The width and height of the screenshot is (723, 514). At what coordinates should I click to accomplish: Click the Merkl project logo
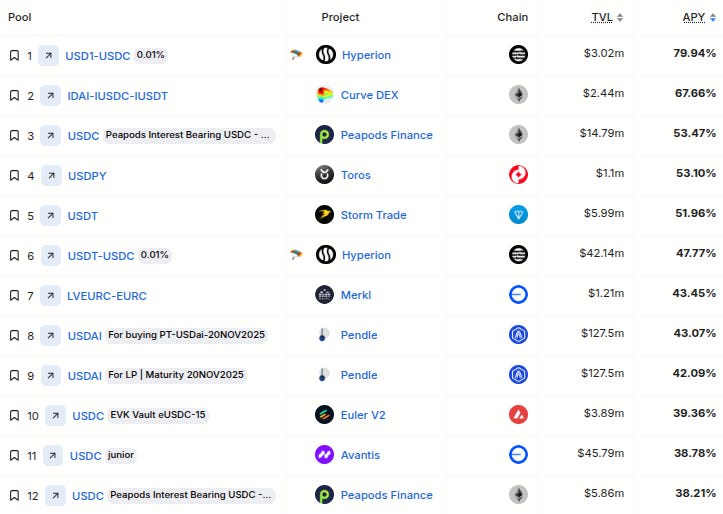tap(325, 295)
